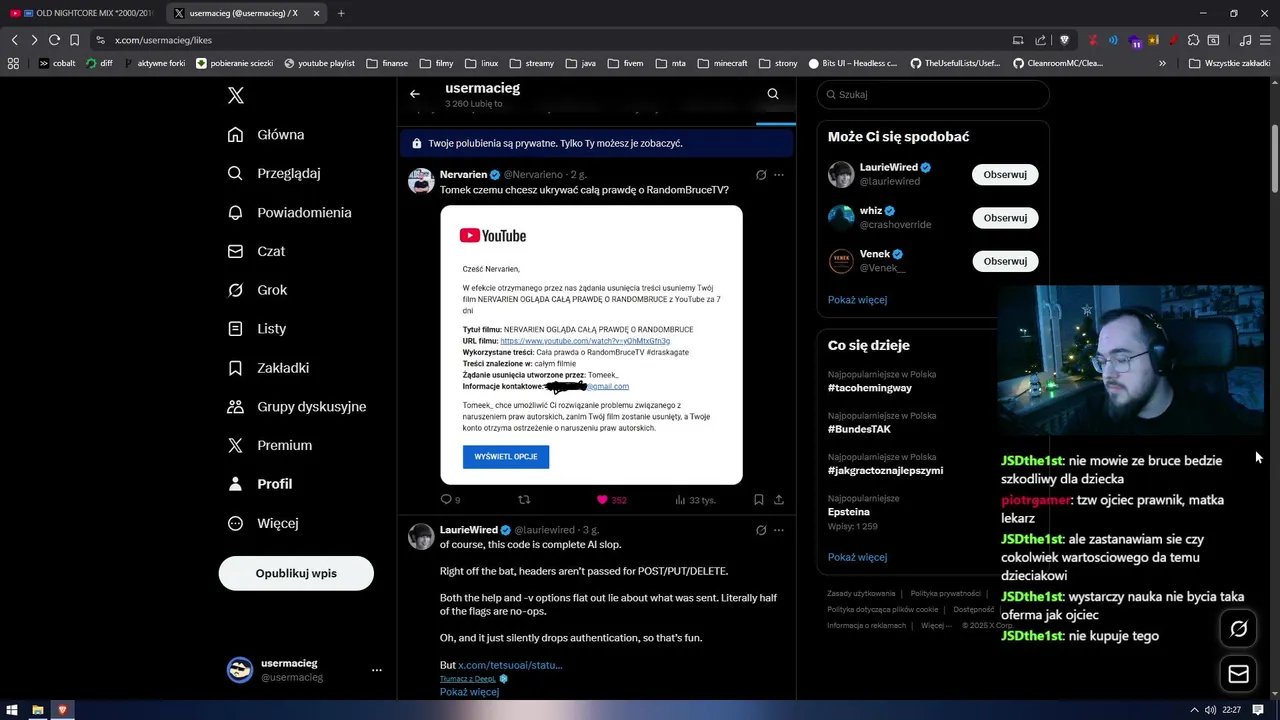Open more options on LaurieWired post
1280x720 pixels.
[779, 530]
